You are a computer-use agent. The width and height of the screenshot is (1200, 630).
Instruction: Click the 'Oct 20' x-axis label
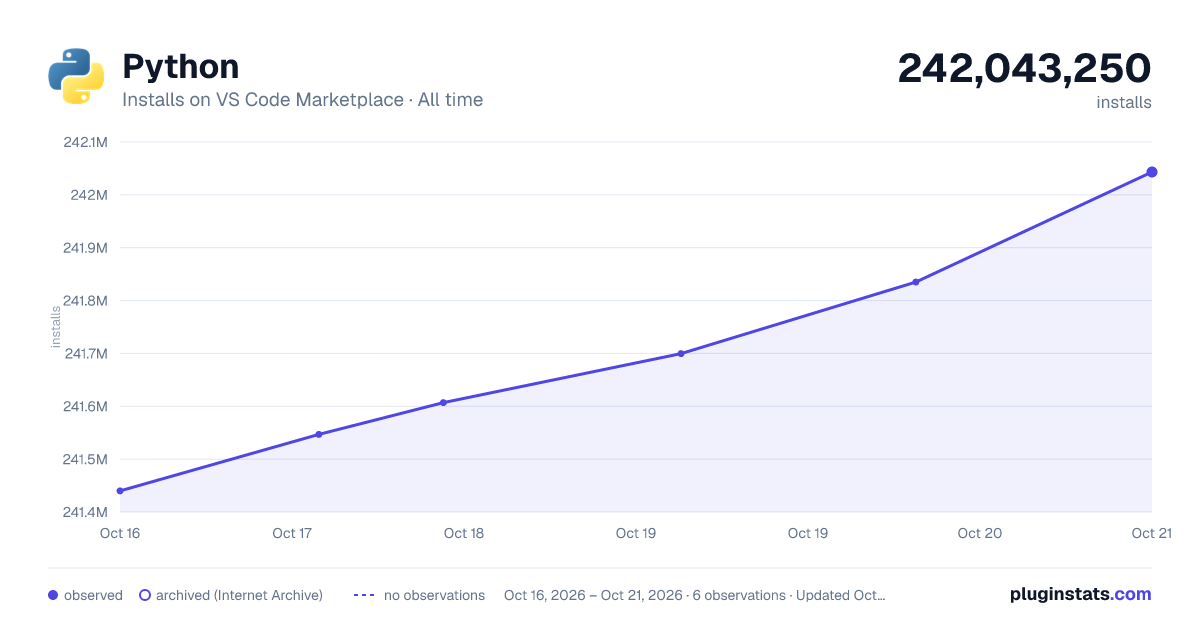pyautogui.click(x=980, y=533)
